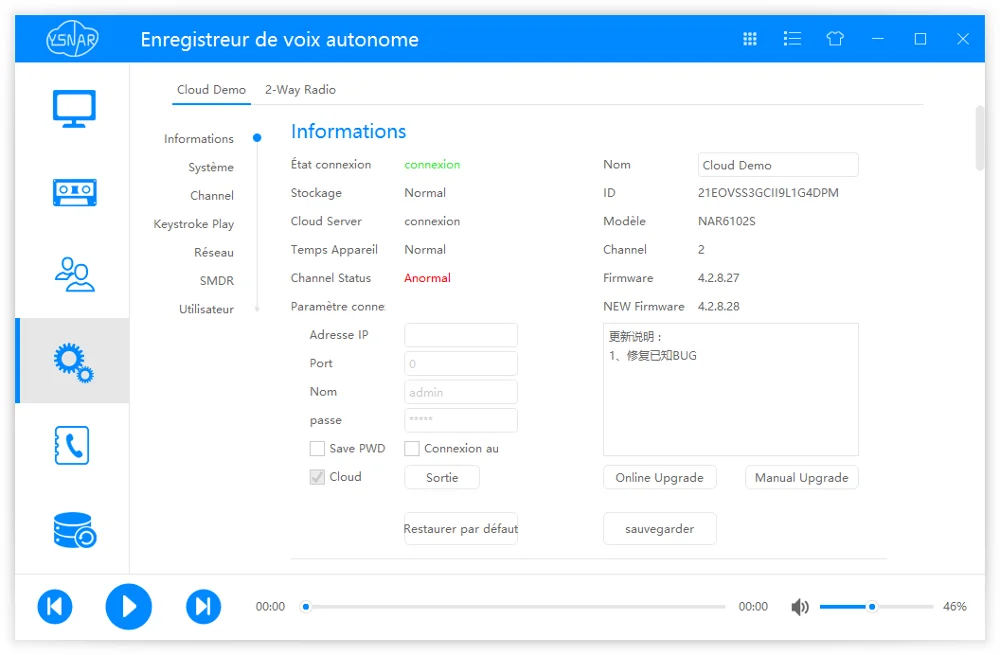Image resolution: width=1000 pixels, height=655 pixels.
Task: Minimize the application window
Action: click(x=878, y=39)
